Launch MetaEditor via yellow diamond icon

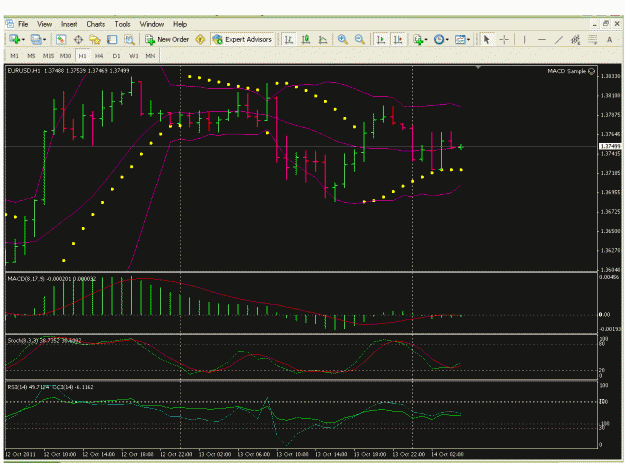[x=200, y=39]
